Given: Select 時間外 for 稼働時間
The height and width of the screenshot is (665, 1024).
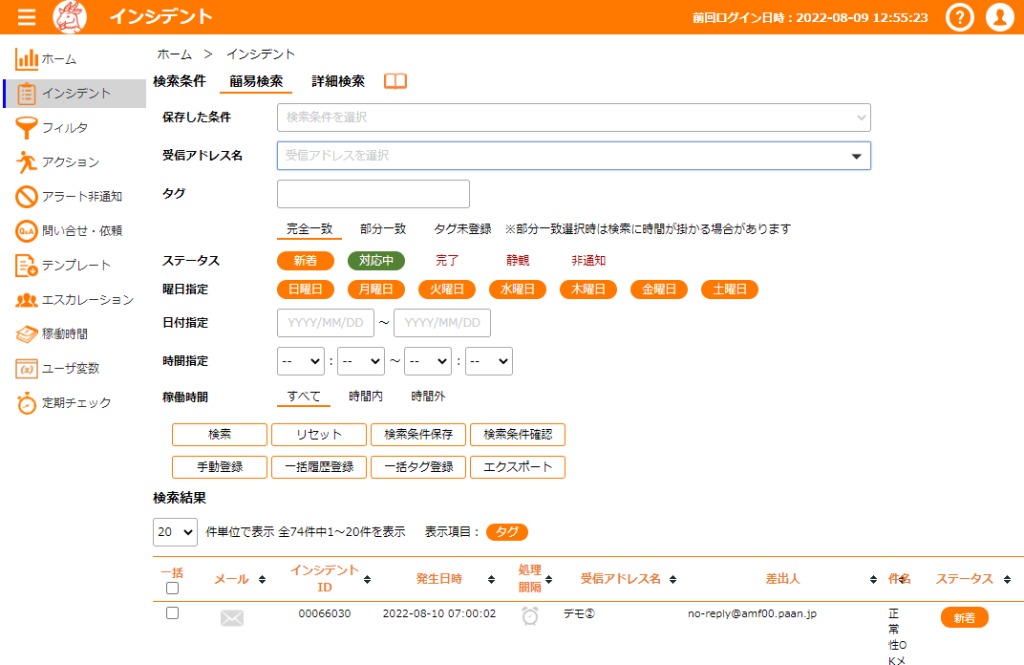Looking at the screenshot, I should [428, 397].
